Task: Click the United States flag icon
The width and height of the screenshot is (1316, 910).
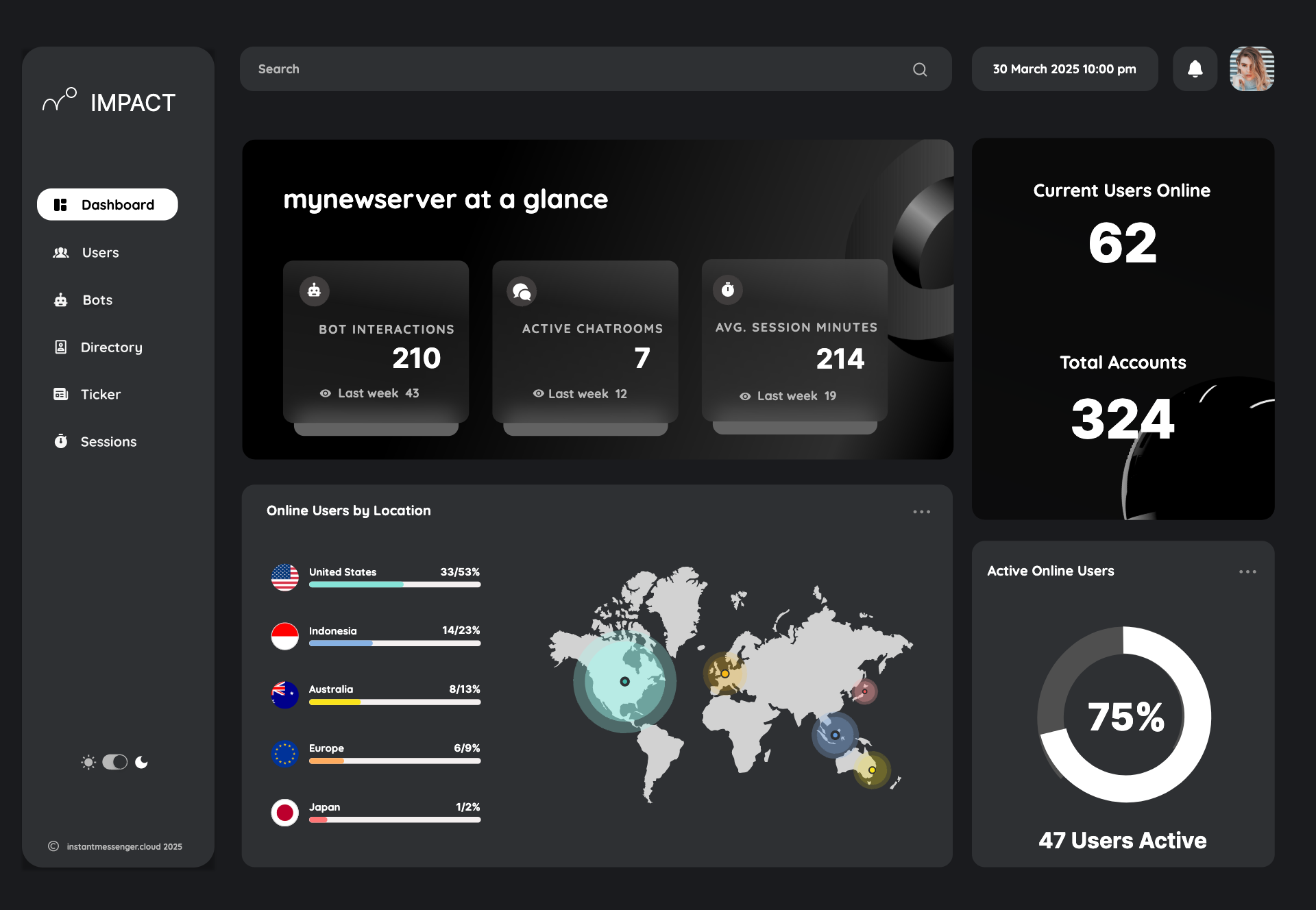Action: click(284, 577)
